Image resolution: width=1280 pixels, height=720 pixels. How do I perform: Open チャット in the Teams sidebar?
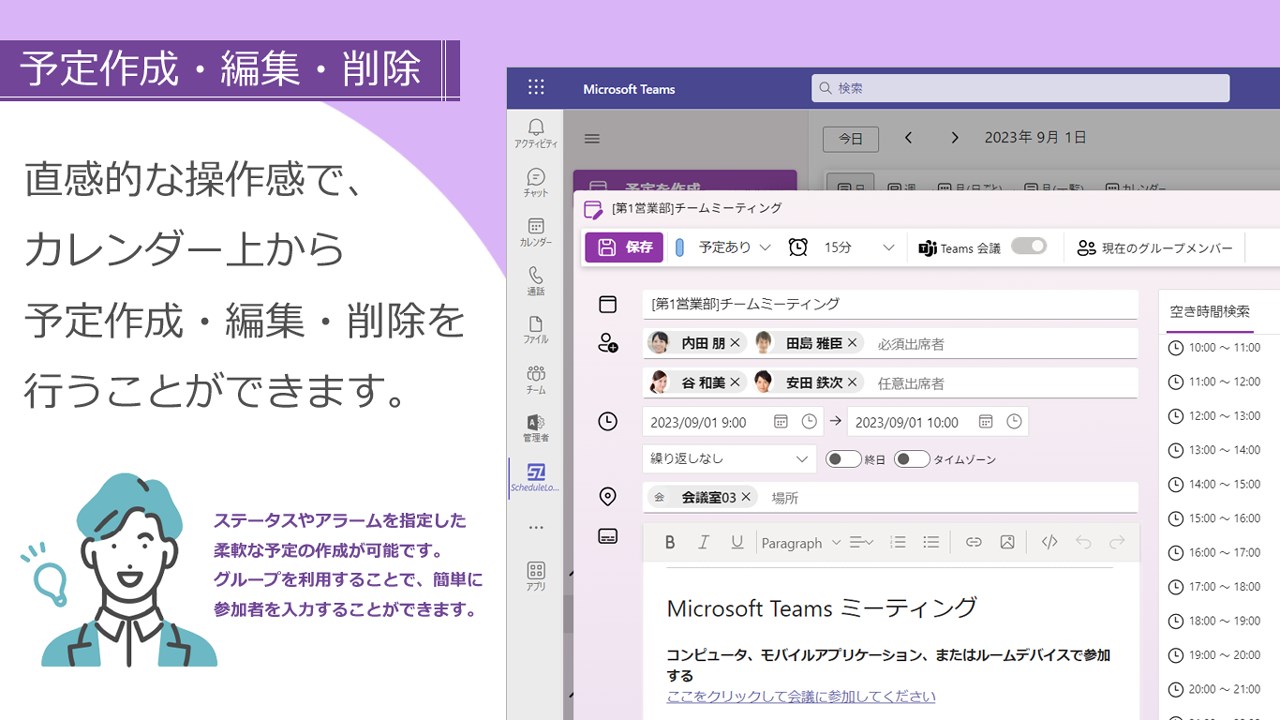tap(536, 182)
